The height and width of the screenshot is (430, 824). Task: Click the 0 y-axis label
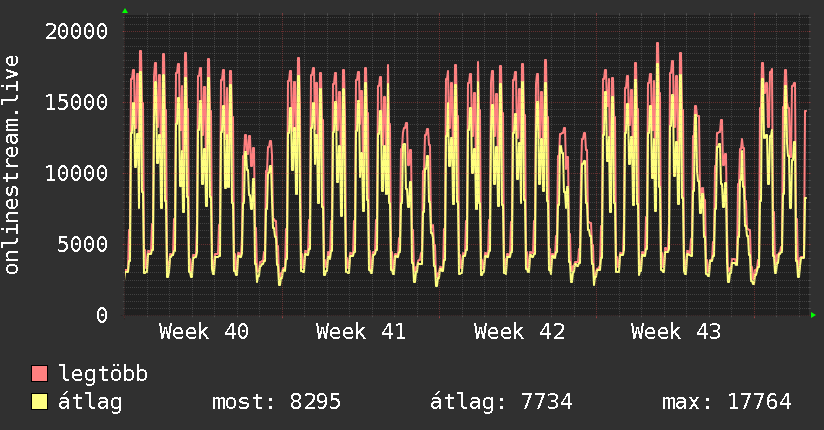(102, 315)
